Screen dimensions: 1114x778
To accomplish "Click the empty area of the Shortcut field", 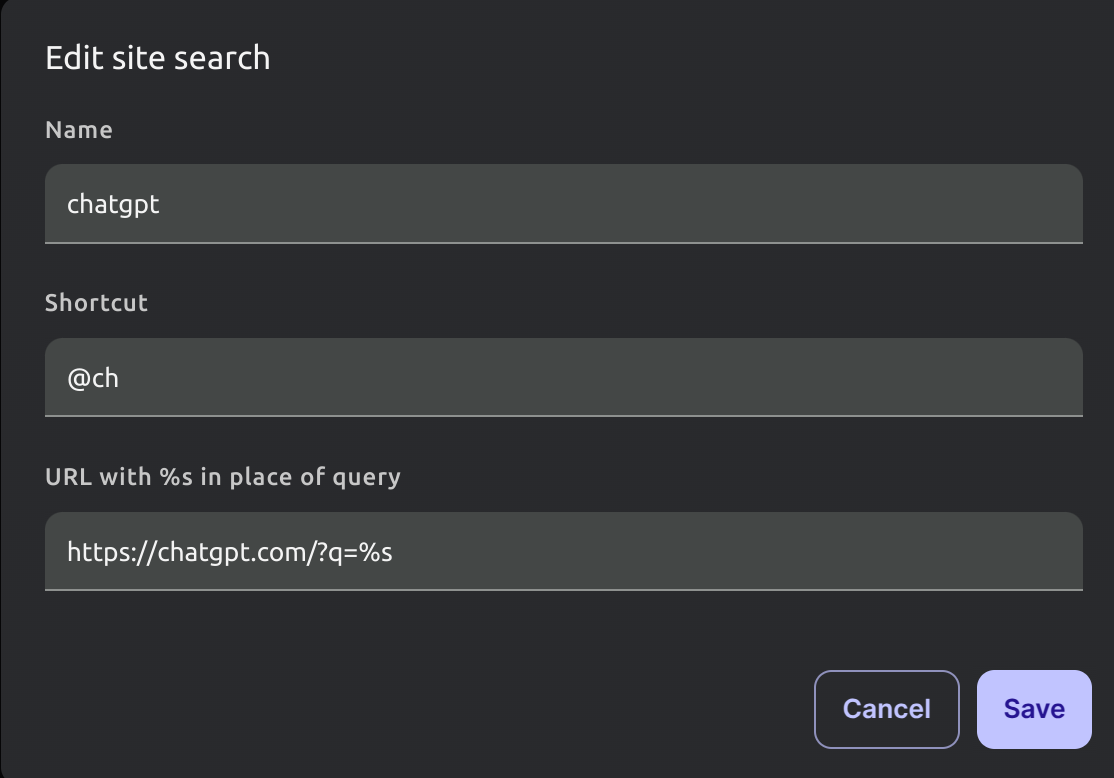I will point(700,378).
